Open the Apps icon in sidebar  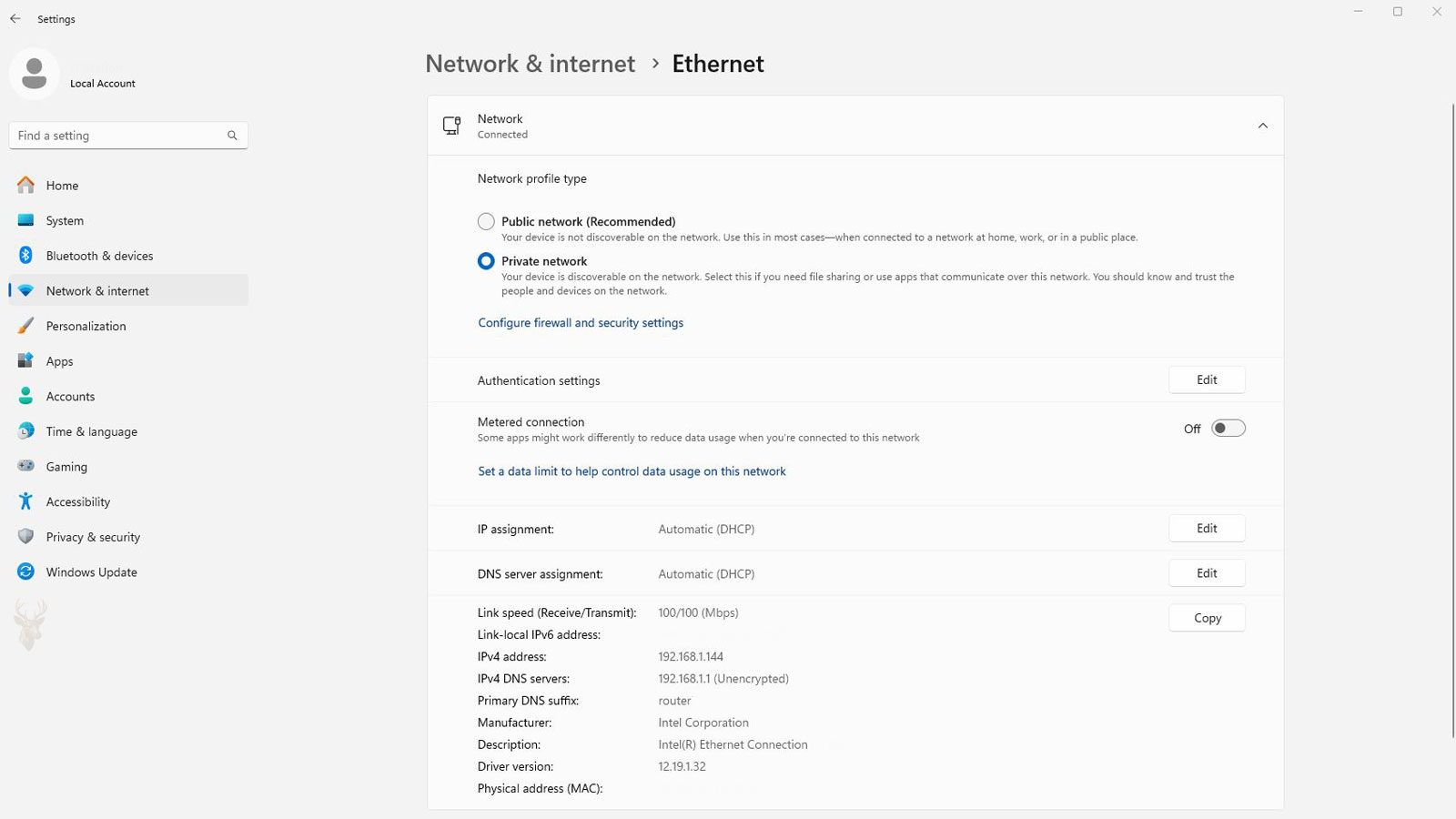click(x=25, y=360)
